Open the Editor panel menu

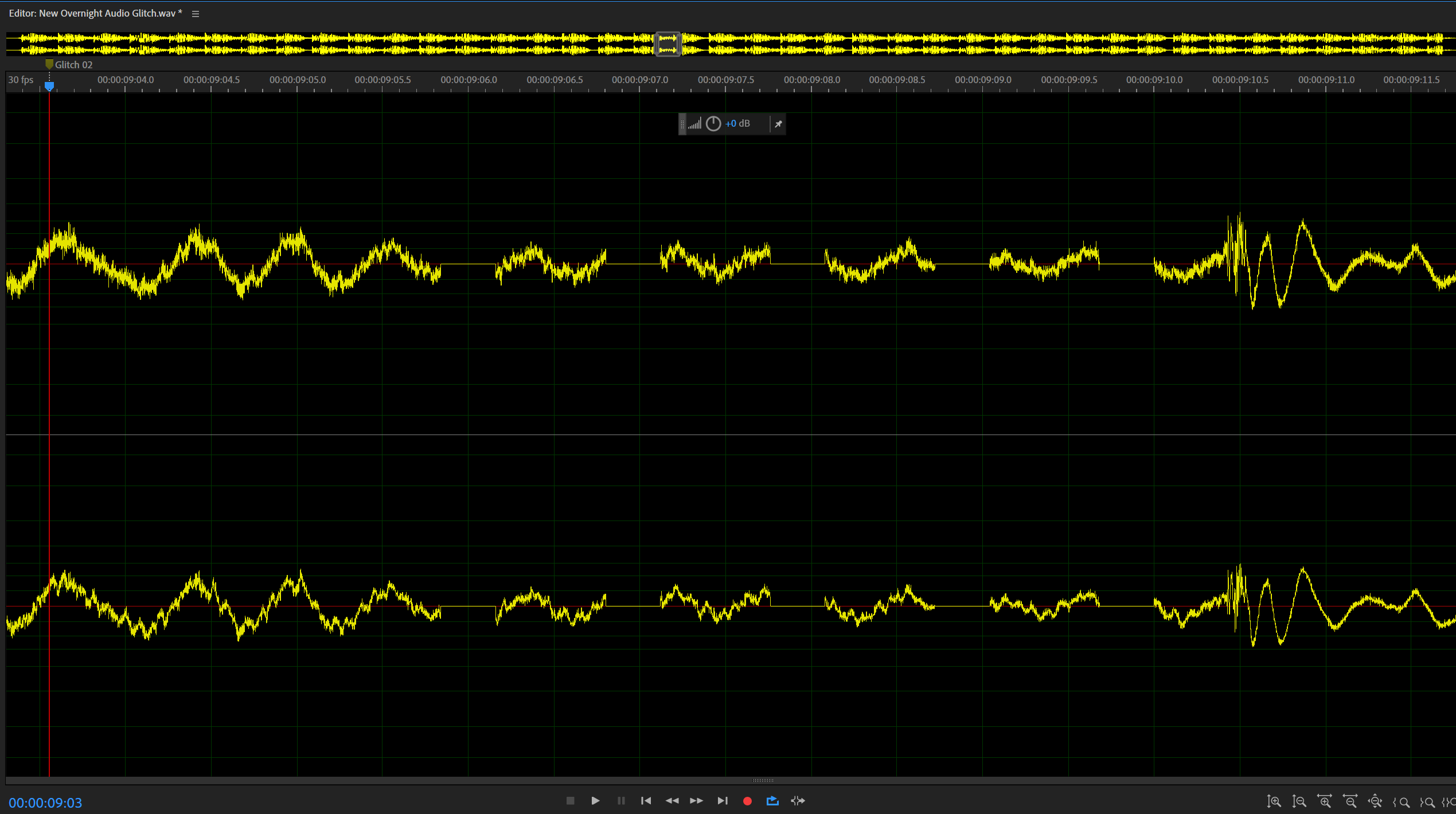coord(196,14)
